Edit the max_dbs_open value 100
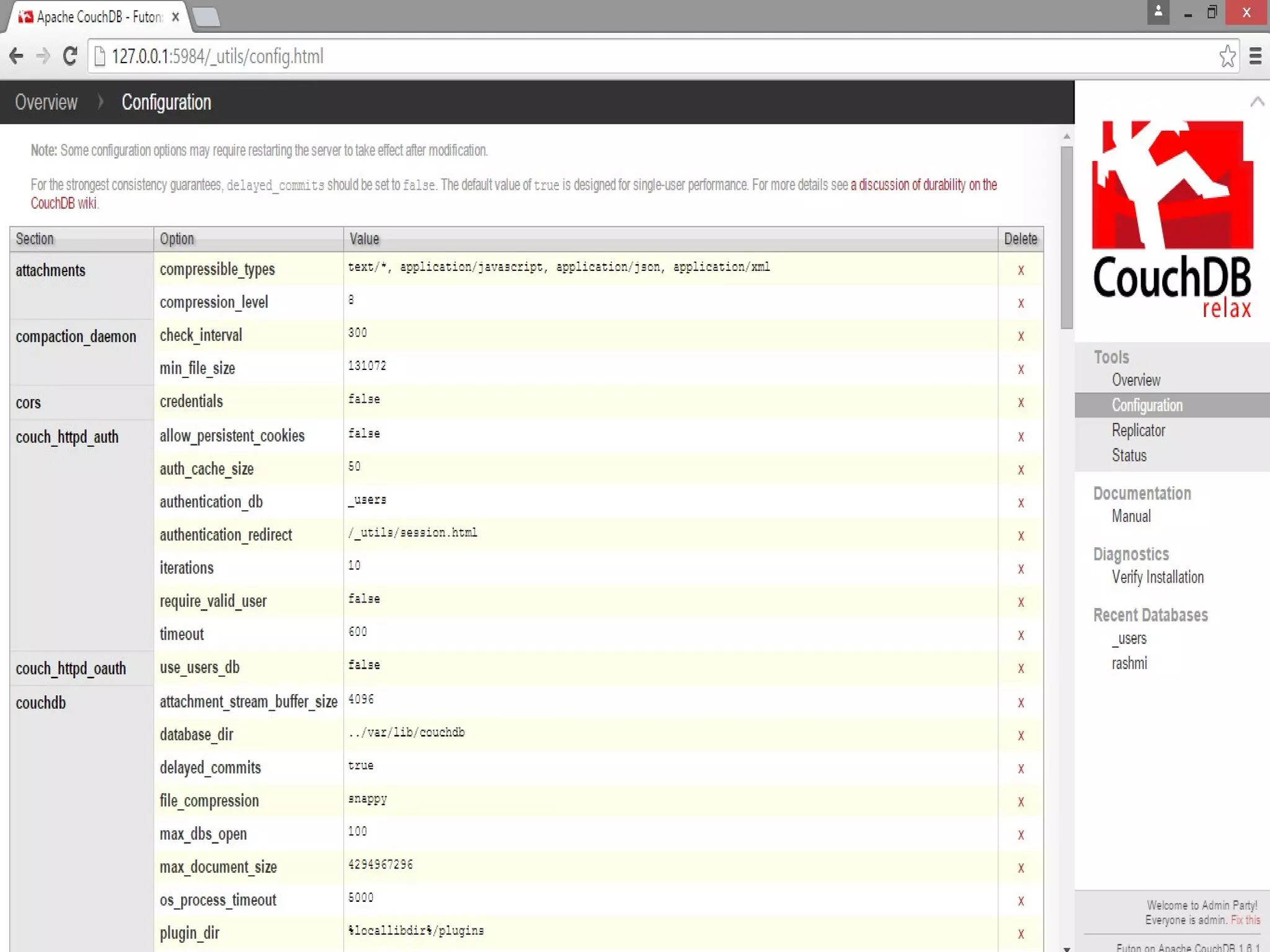This screenshot has width=1270, height=952. pos(358,832)
